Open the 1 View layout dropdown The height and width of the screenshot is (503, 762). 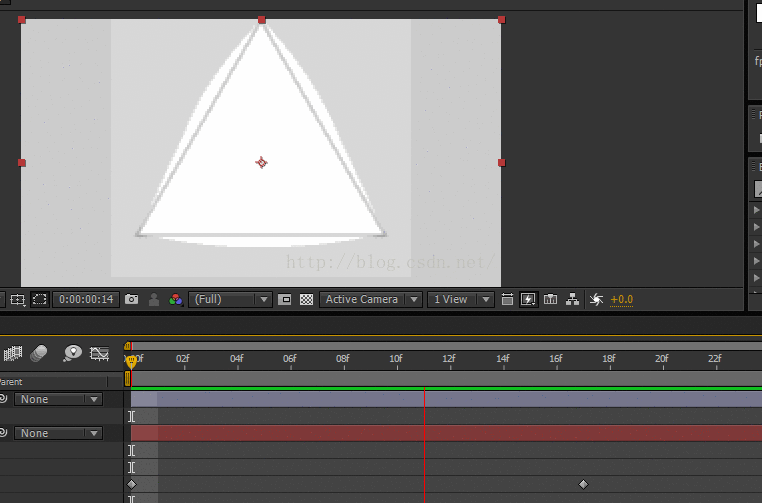(460, 299)
